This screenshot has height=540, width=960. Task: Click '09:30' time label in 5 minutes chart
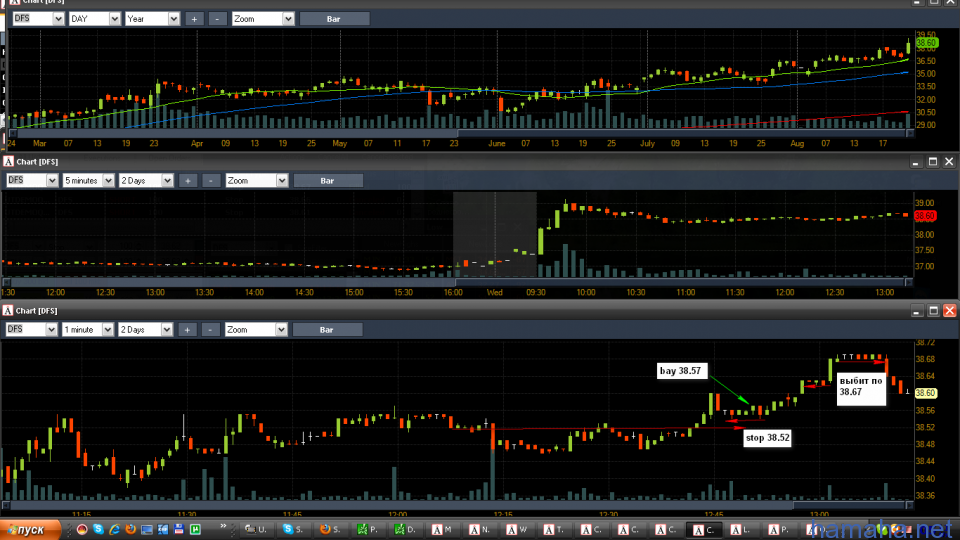pos(536,293)
